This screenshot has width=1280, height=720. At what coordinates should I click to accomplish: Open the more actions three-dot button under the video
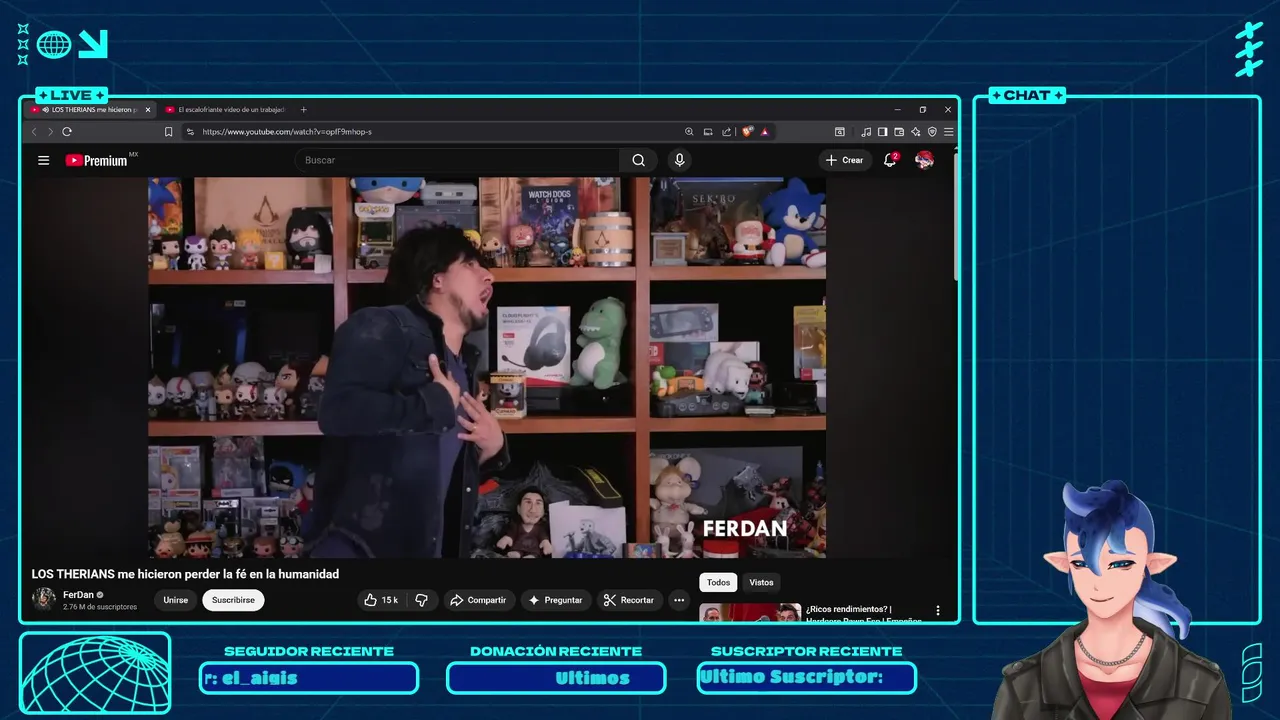[679, 600]
